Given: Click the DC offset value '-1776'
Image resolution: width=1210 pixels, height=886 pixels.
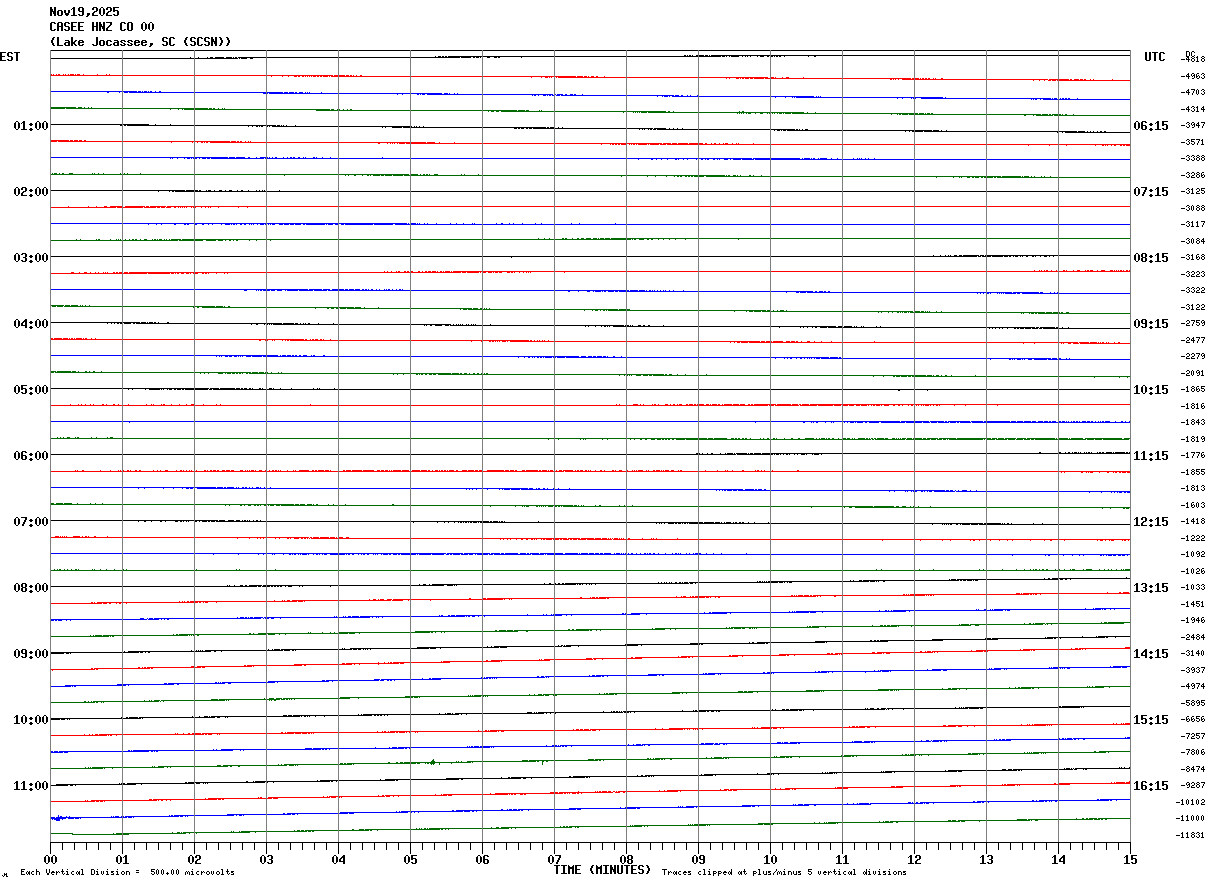Looking at the screenshot, I should coord(1193,455).
